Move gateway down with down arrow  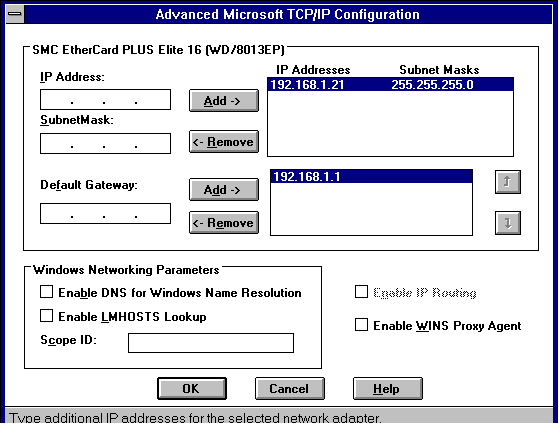pyautogui.click(x=508, y=223)
